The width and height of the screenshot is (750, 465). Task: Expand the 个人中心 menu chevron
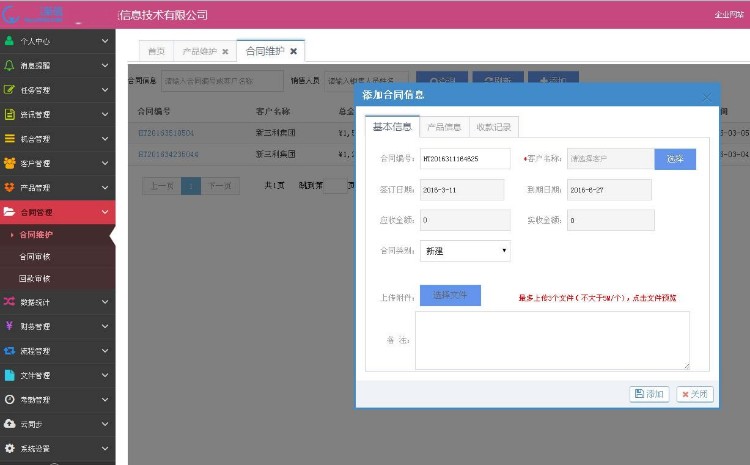[105, 41]
